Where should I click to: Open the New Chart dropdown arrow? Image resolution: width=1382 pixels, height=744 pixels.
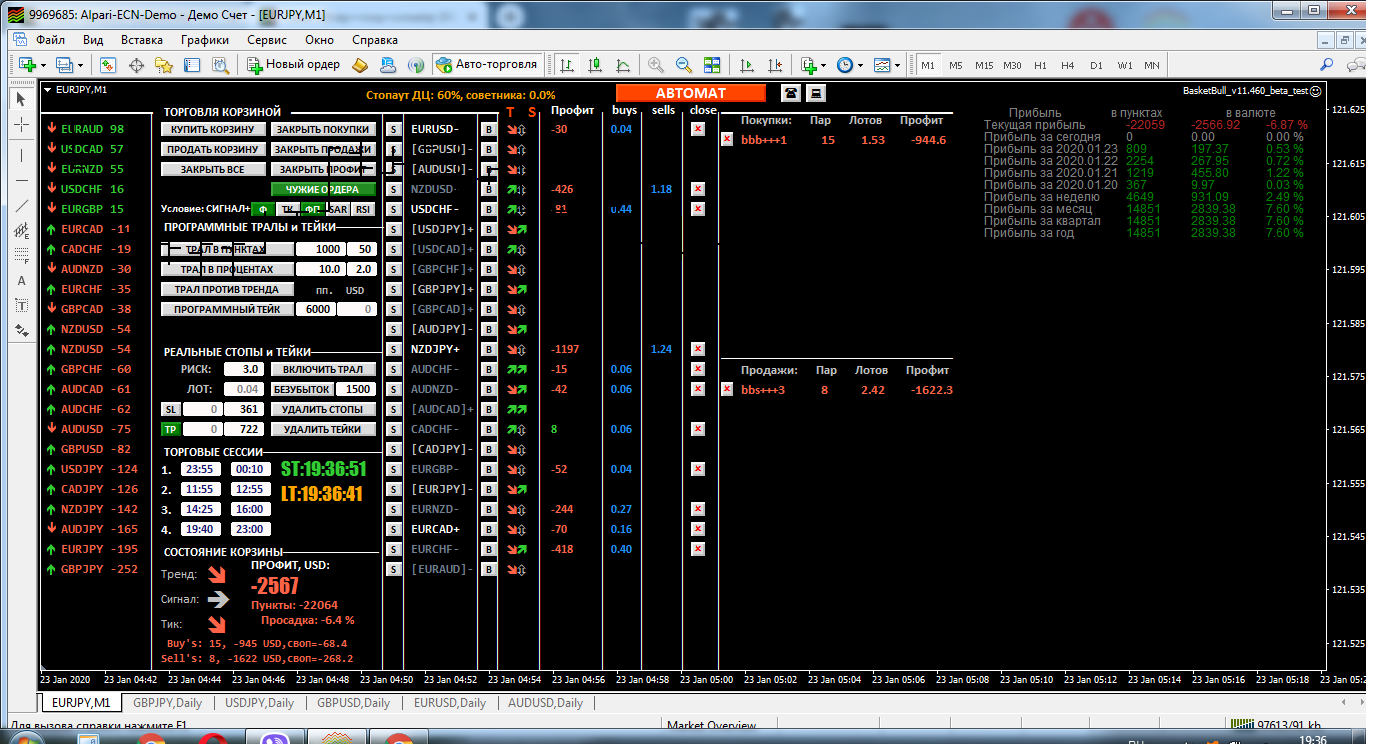click(x=44, y=65)
